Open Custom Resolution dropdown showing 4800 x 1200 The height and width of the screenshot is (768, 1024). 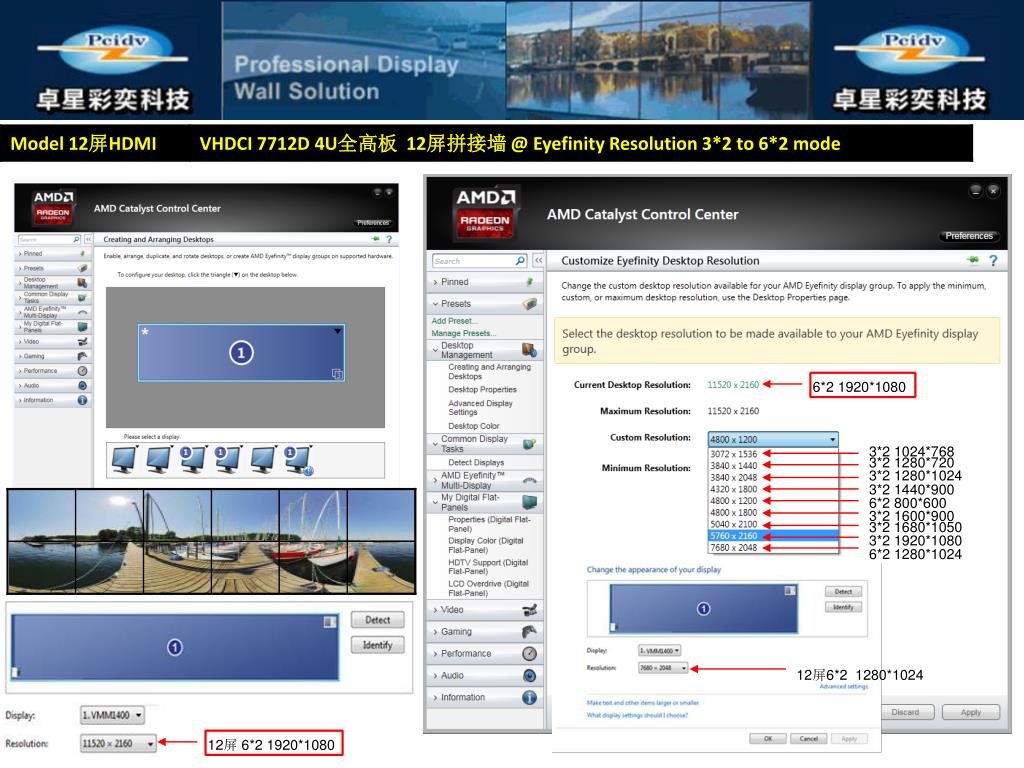pos(773,440)
